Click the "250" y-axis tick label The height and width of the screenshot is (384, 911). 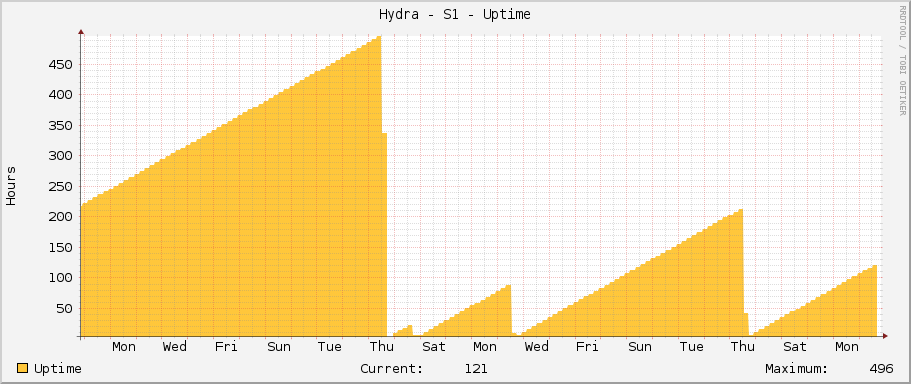tap(60, 186)
